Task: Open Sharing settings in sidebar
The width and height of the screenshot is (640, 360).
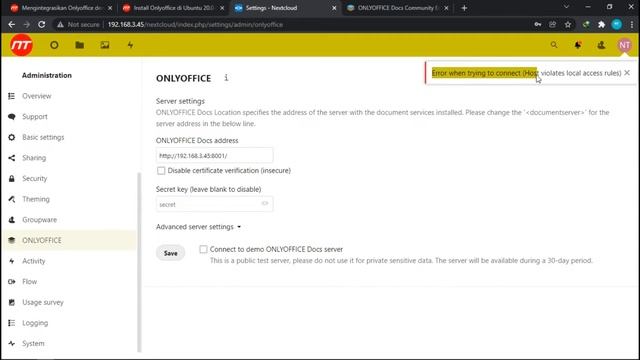Action: (x=34, y=158)
